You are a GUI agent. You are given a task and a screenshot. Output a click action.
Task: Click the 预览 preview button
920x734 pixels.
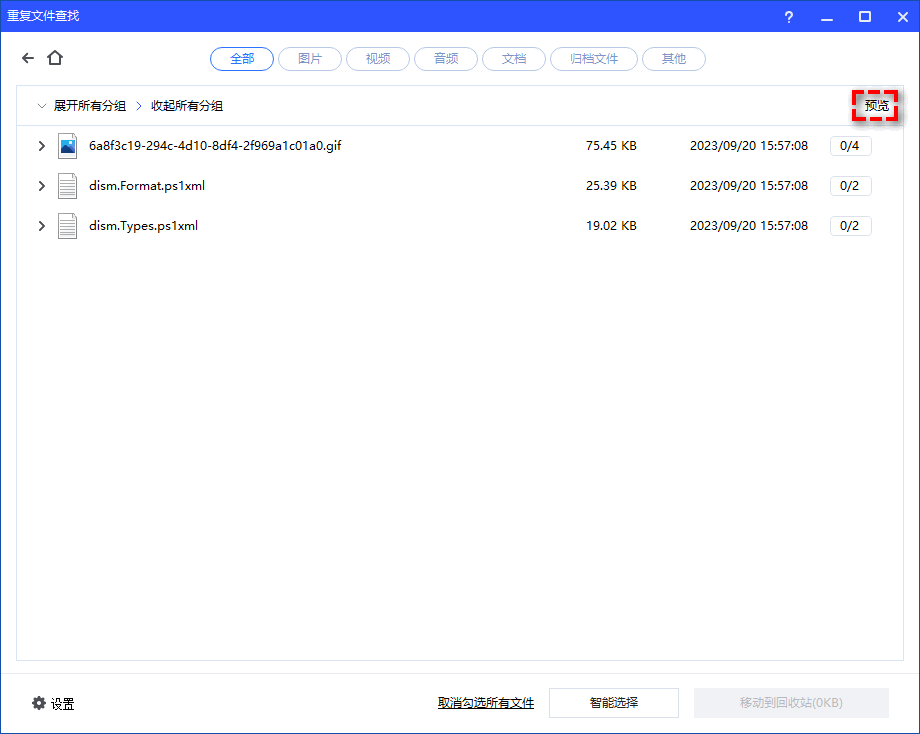click(876, 106)
